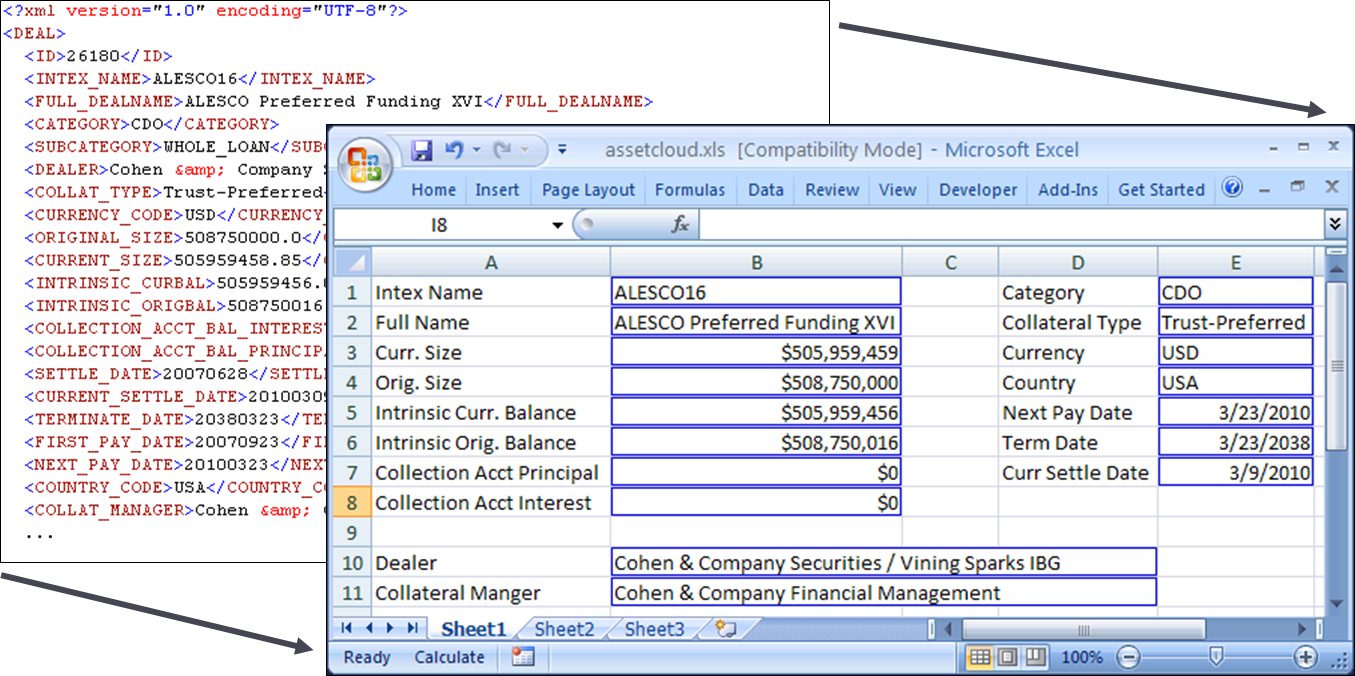This screenshot has height=676, width=1355.
Task: Switch to the Sheet3 worksheet tab
Action: pos(655,629)
